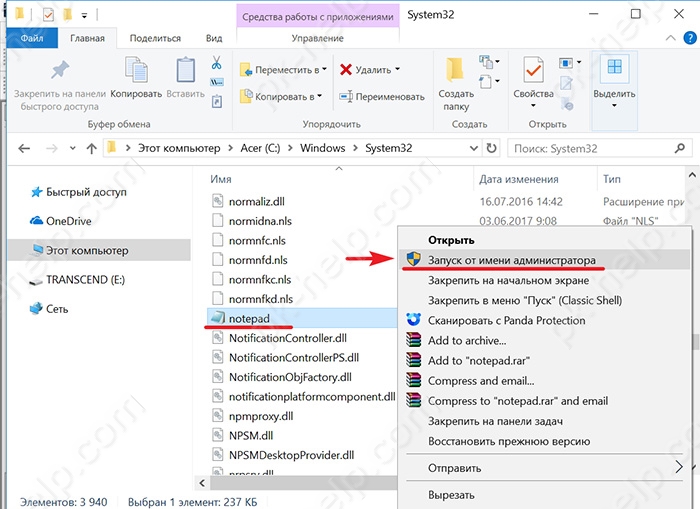Choose Открыть in the context menu
This screenshot has height=509, width=700.
pos(544,240)
